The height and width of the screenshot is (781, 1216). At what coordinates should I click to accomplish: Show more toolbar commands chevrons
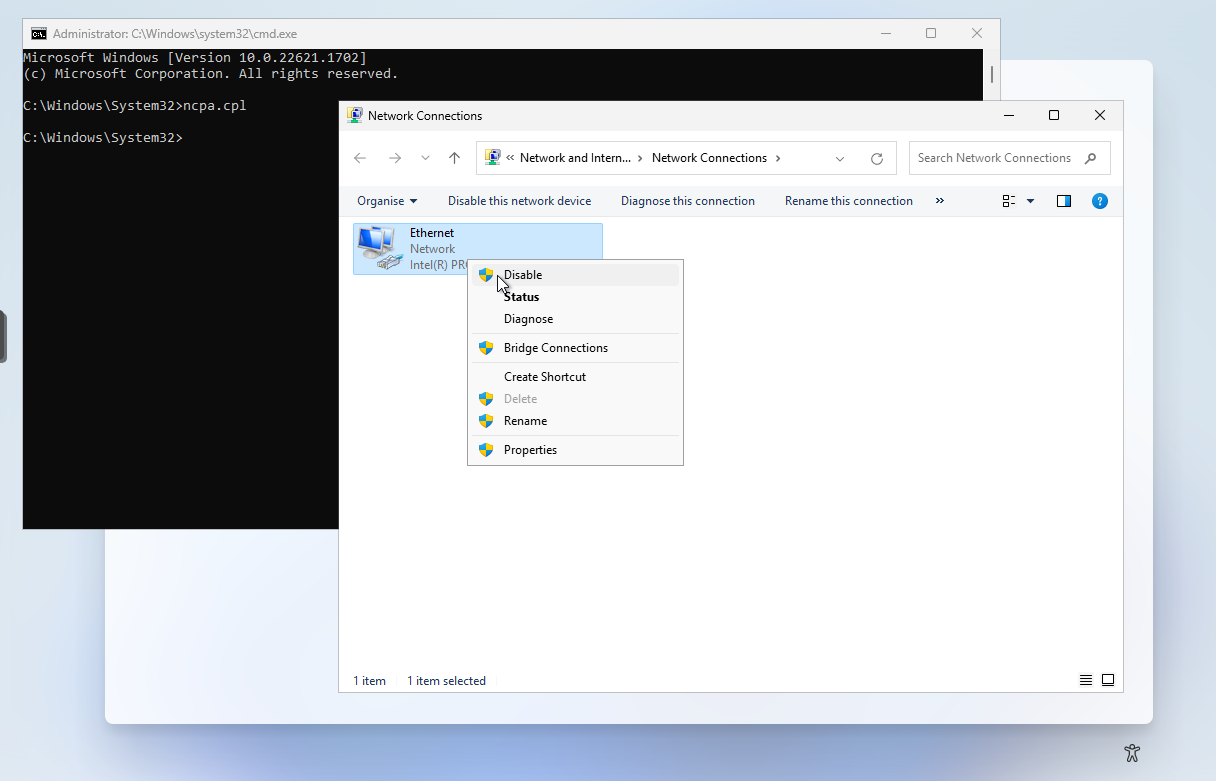click(939, 201)
